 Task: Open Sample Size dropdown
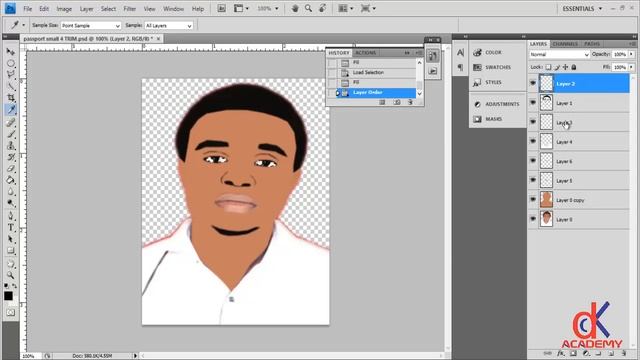click(91, 25)
